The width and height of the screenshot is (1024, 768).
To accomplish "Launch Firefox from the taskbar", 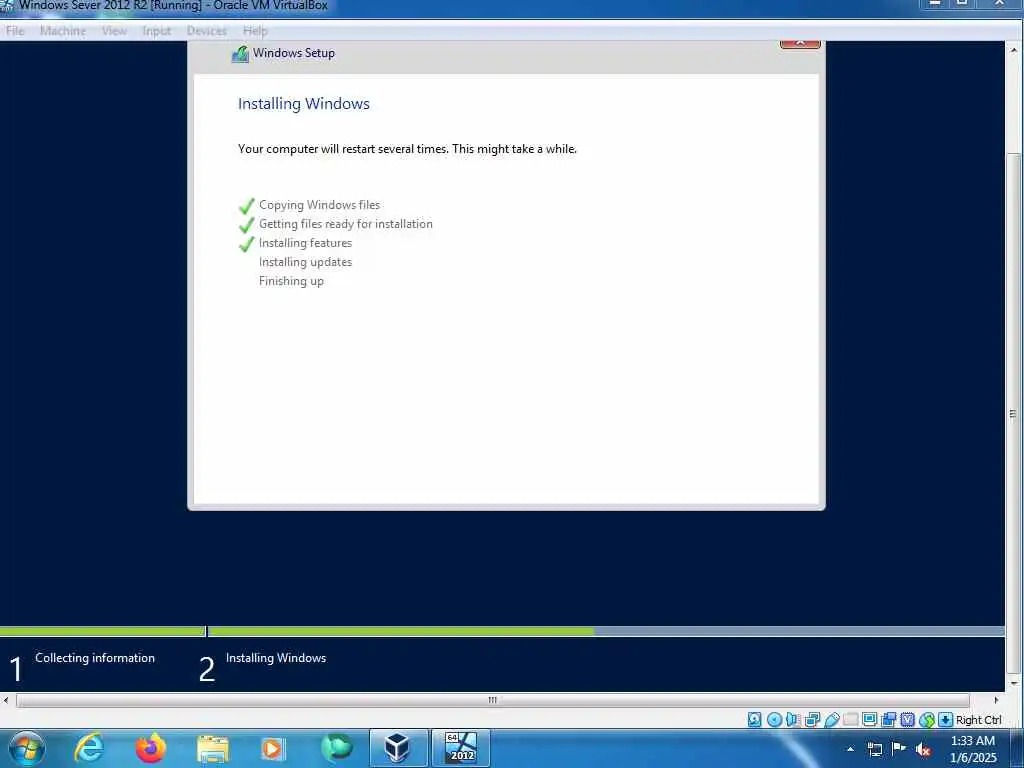I will (x=150, y=748).
